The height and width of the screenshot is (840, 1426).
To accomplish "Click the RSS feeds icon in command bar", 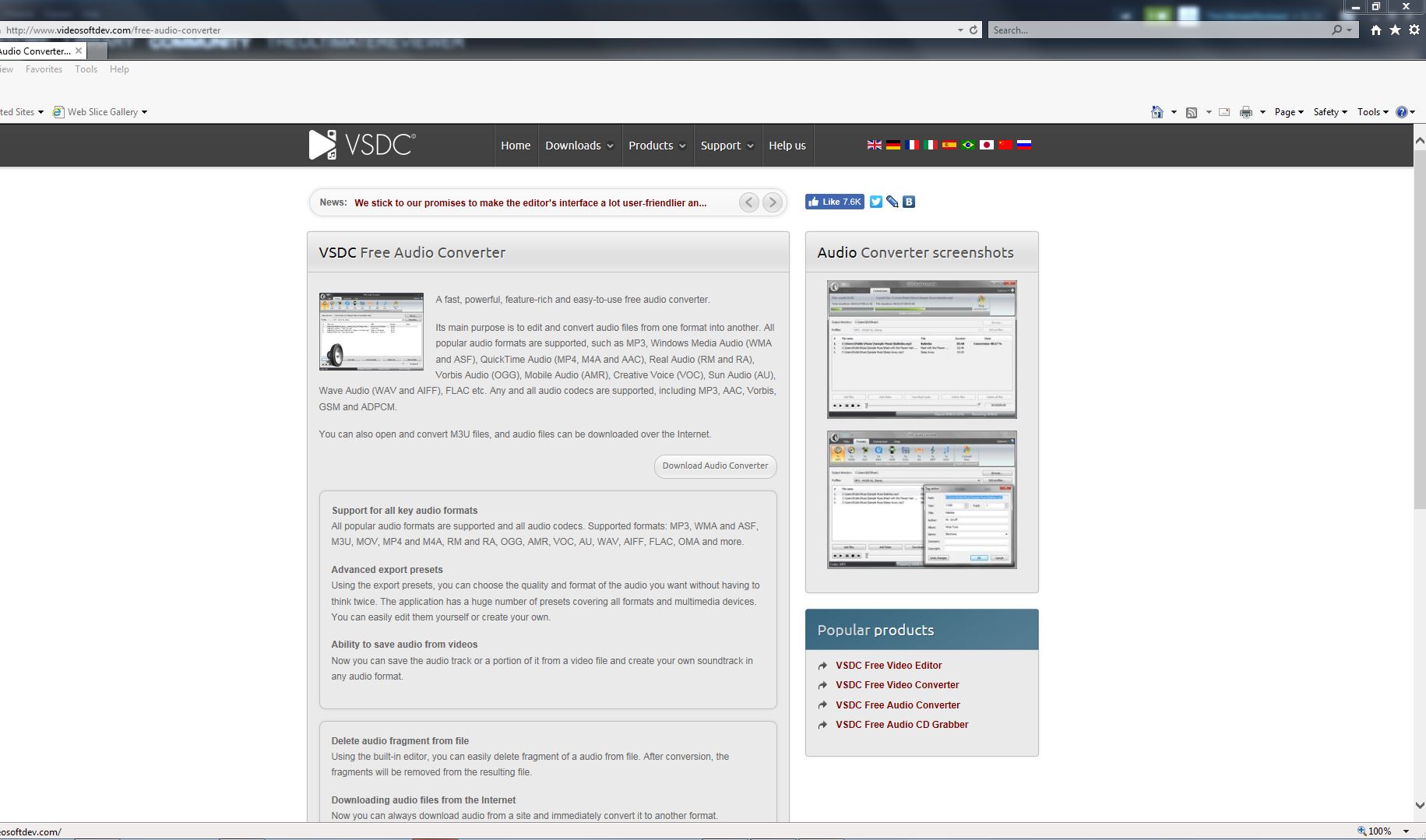I will pos(1192,112).
